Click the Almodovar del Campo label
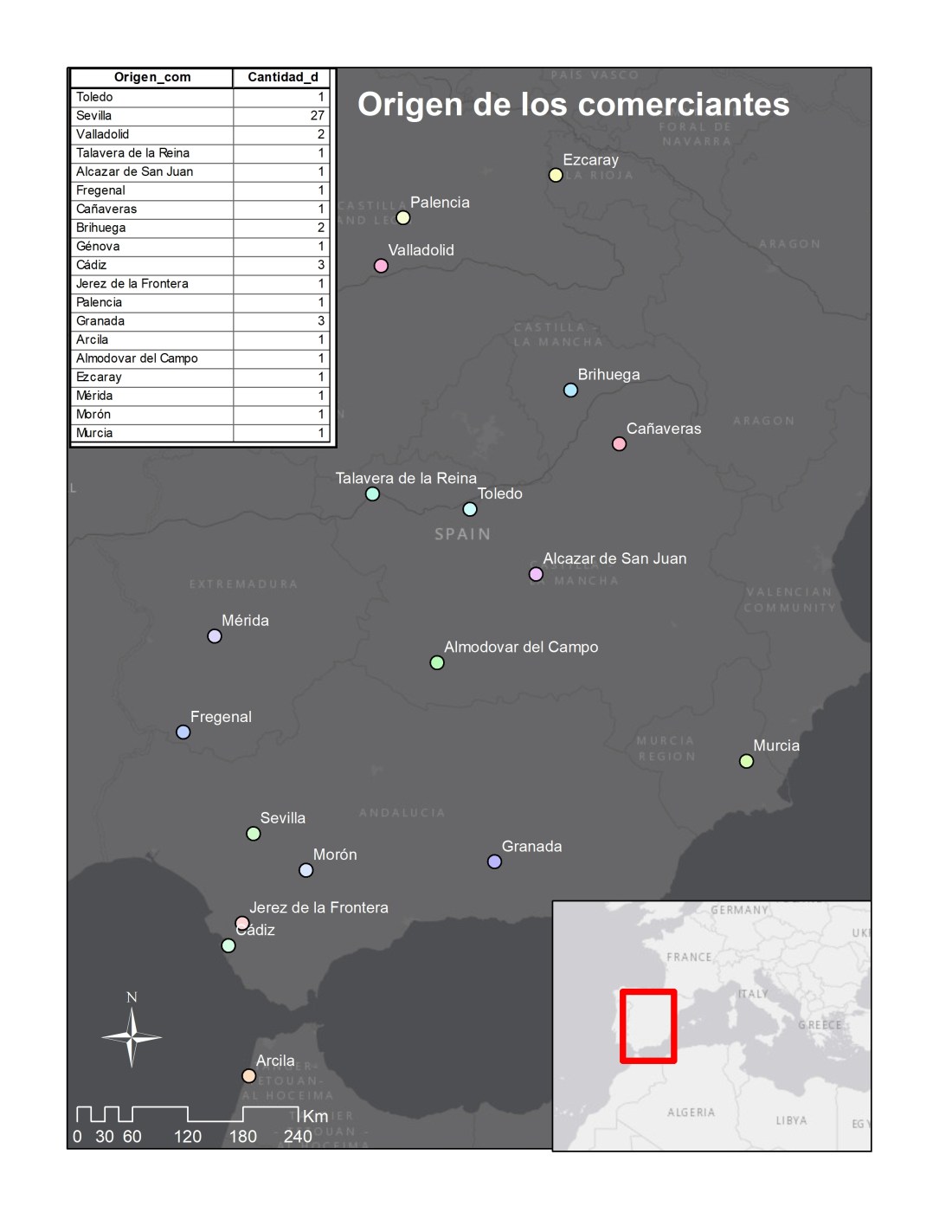The image size is (952, 1232). (521, 647)
